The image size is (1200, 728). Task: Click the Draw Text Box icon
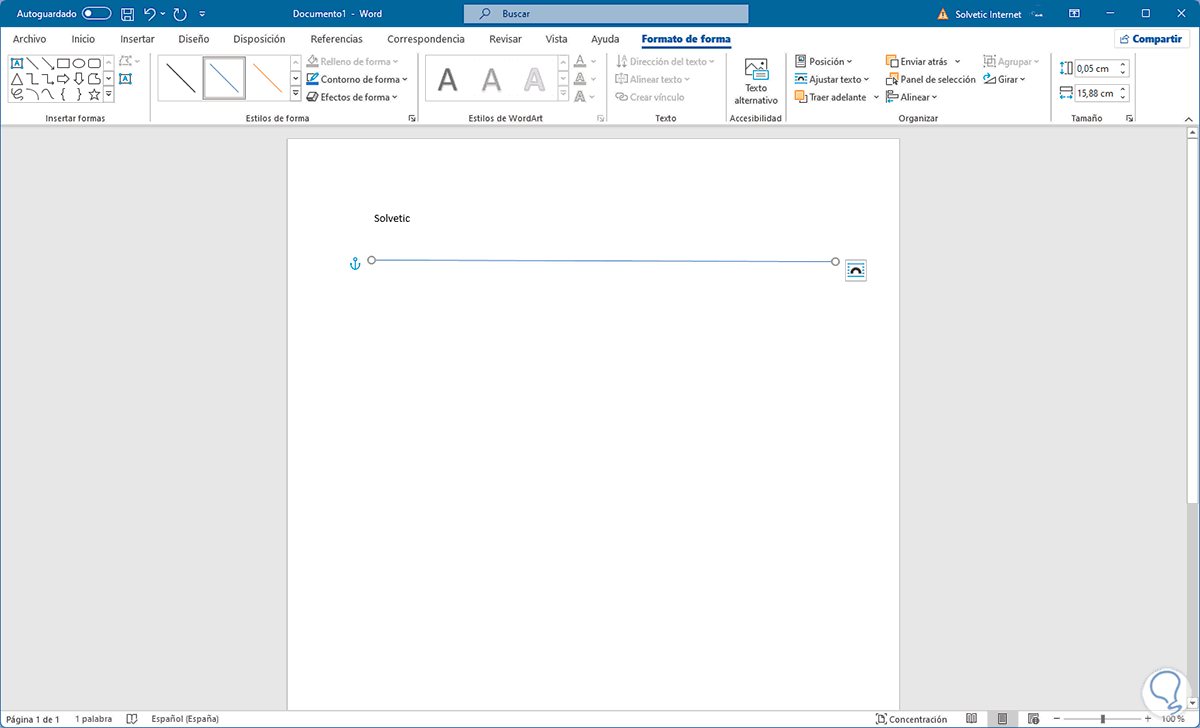pyautogui.click(x=125, y=78)
